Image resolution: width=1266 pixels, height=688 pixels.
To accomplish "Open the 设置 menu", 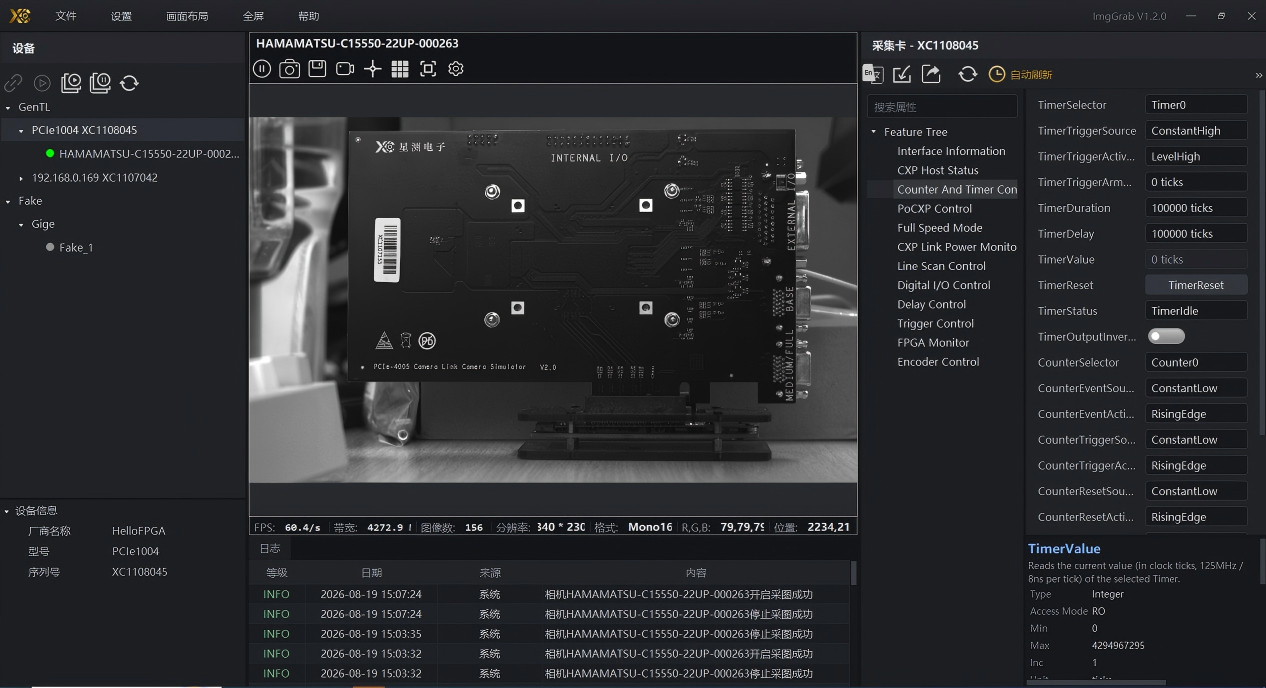I will (121, 16).
